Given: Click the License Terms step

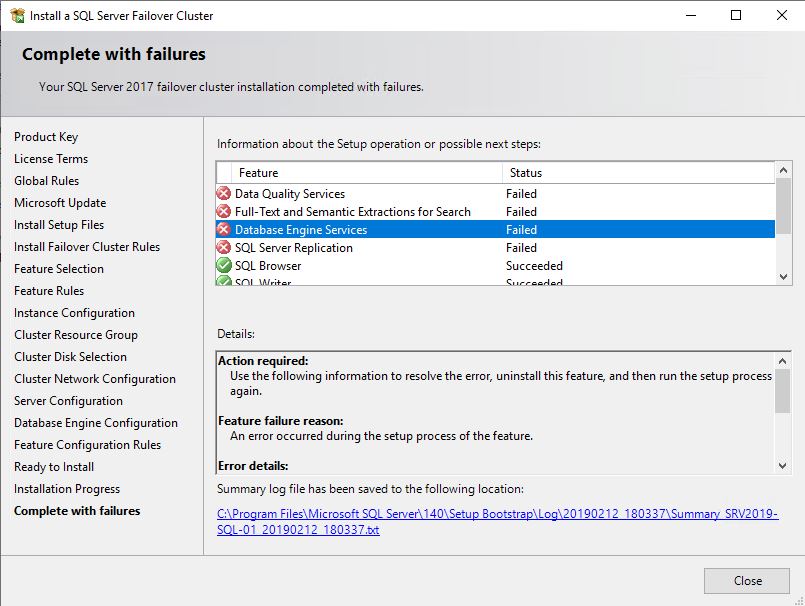Looking at the screenshot, I should [51, 159].
